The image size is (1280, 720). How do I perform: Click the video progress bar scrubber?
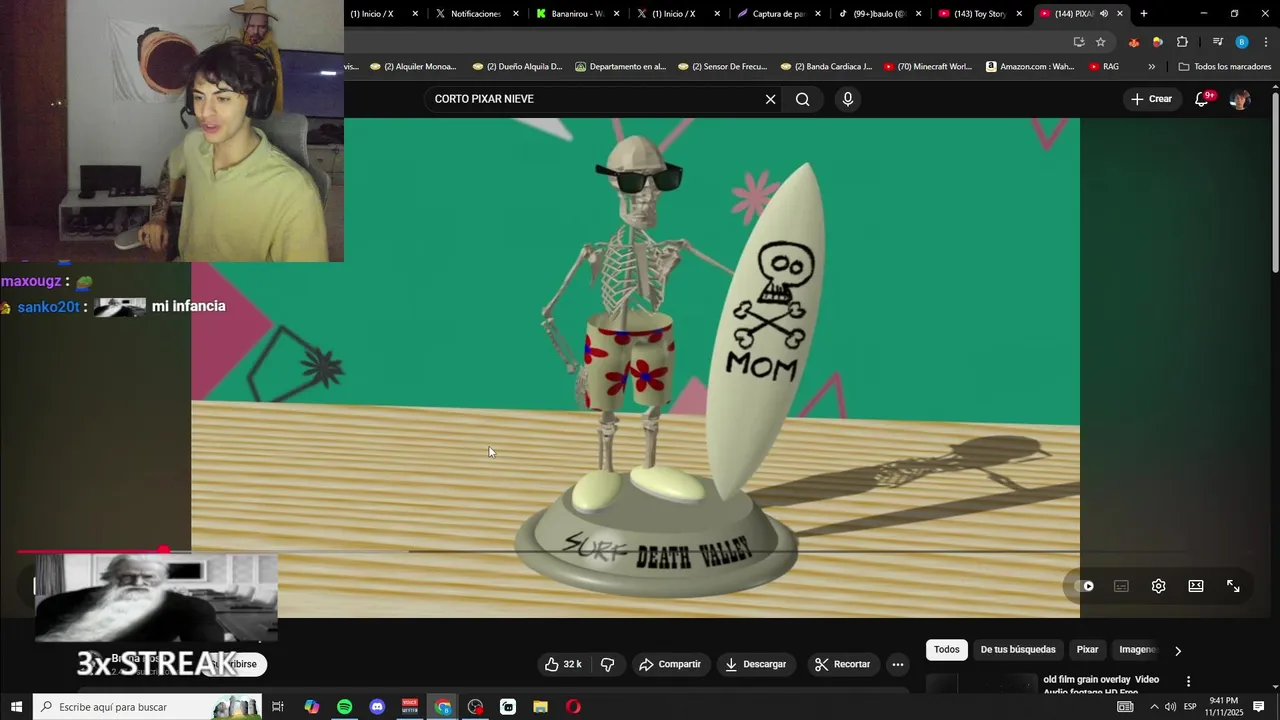[164, 550]
